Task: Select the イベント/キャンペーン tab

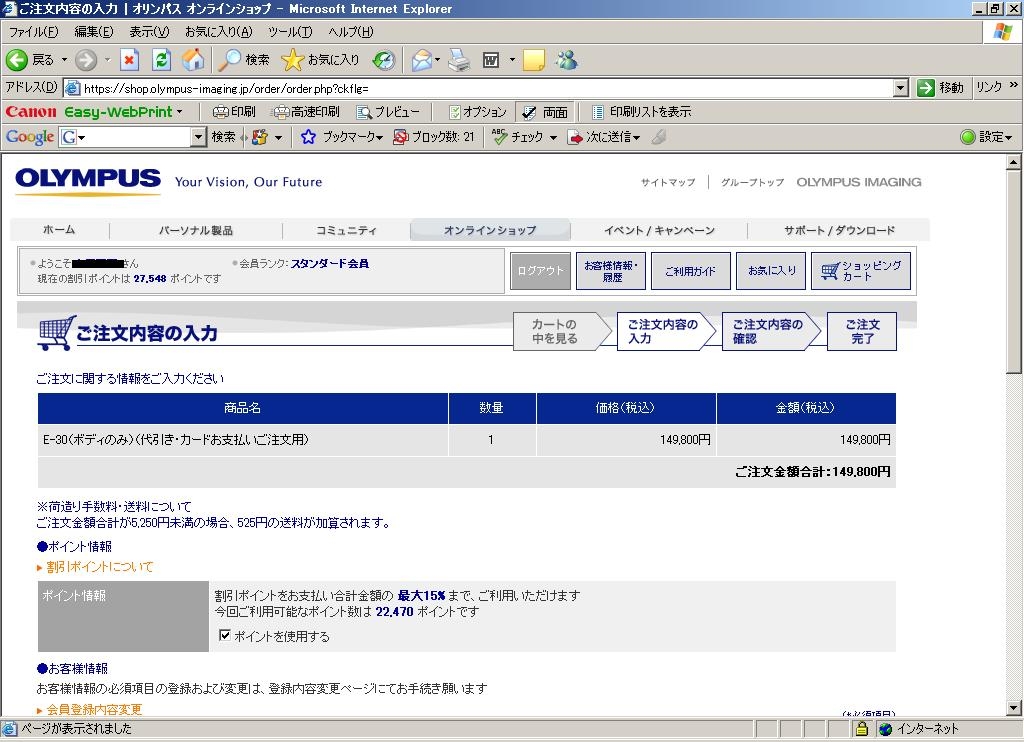Action: pyautogui.click(x=659, y=230)
